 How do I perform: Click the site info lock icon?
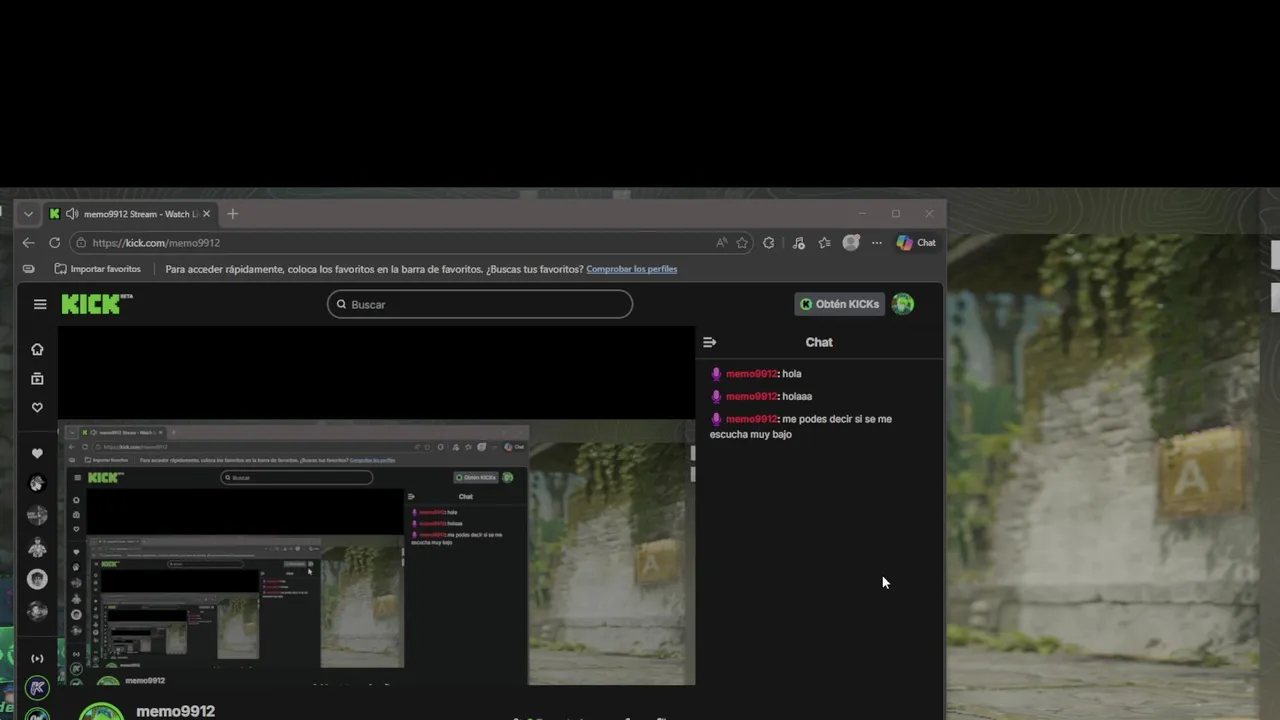pyautogui.click(x=82, y=243)
